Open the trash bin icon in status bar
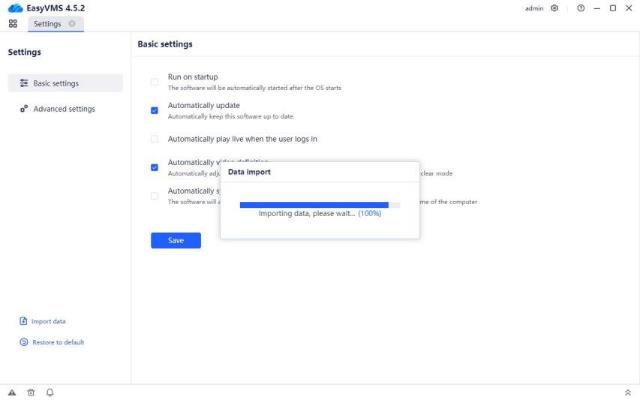Viewport: 640px width, 400px height. tap(31, 392)
